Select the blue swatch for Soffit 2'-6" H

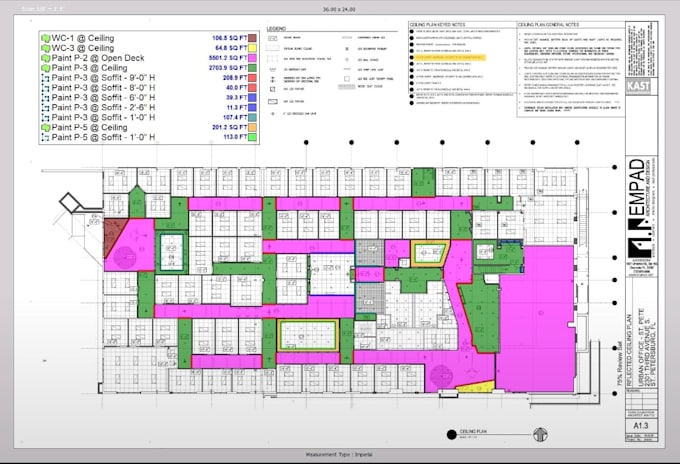[252, 108]
